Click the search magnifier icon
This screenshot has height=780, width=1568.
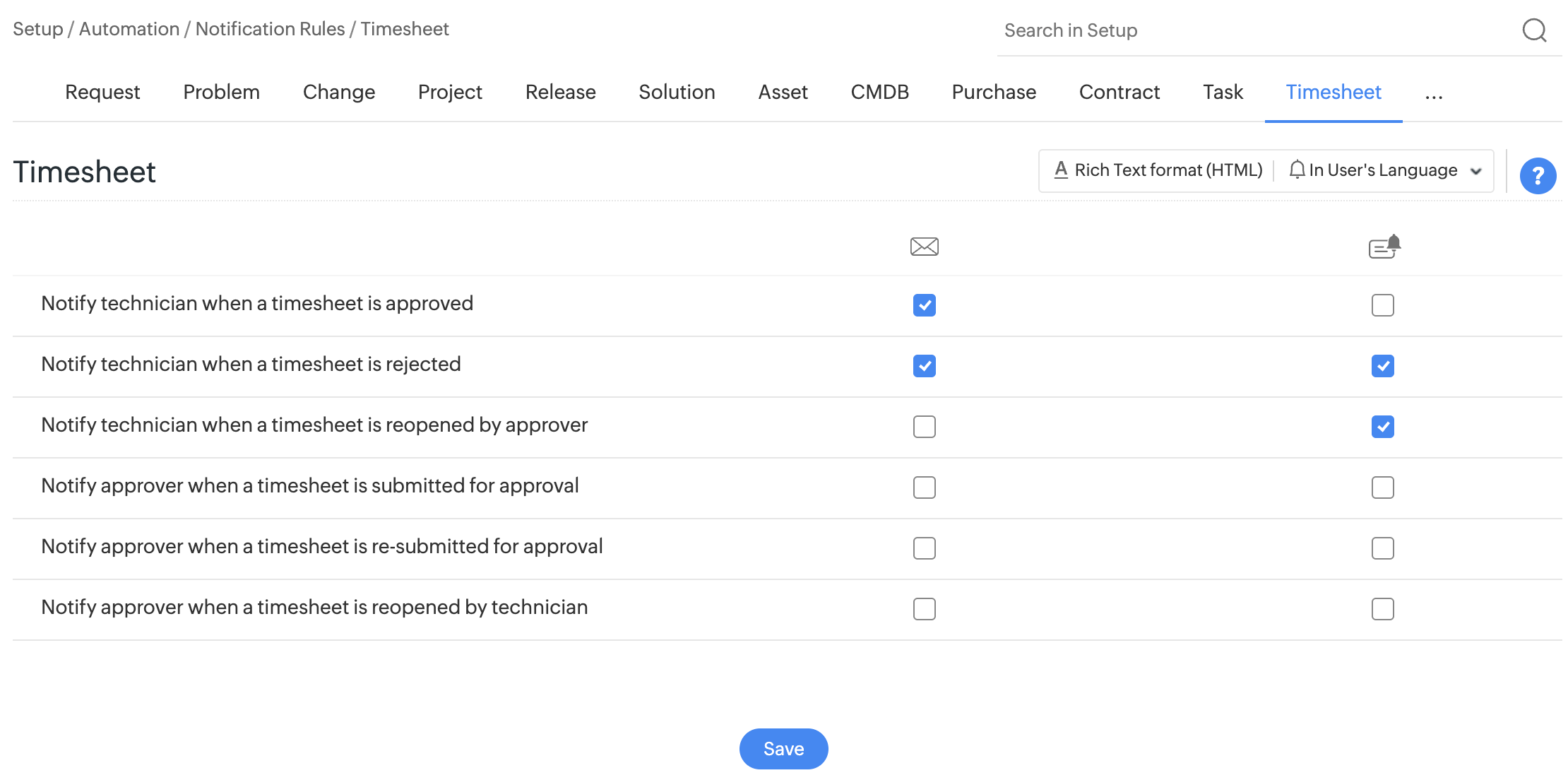[1534, 30]
